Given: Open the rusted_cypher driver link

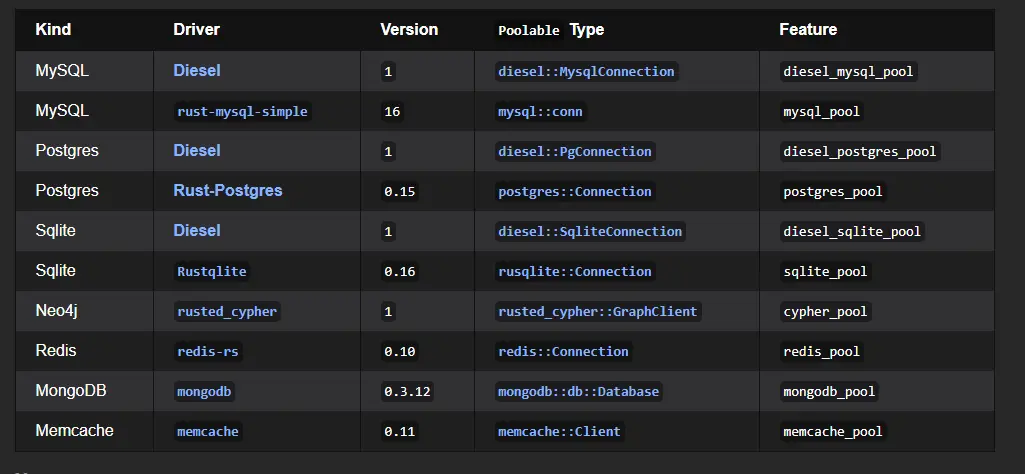Looking at the screenshot, I should tap(227, 311).
